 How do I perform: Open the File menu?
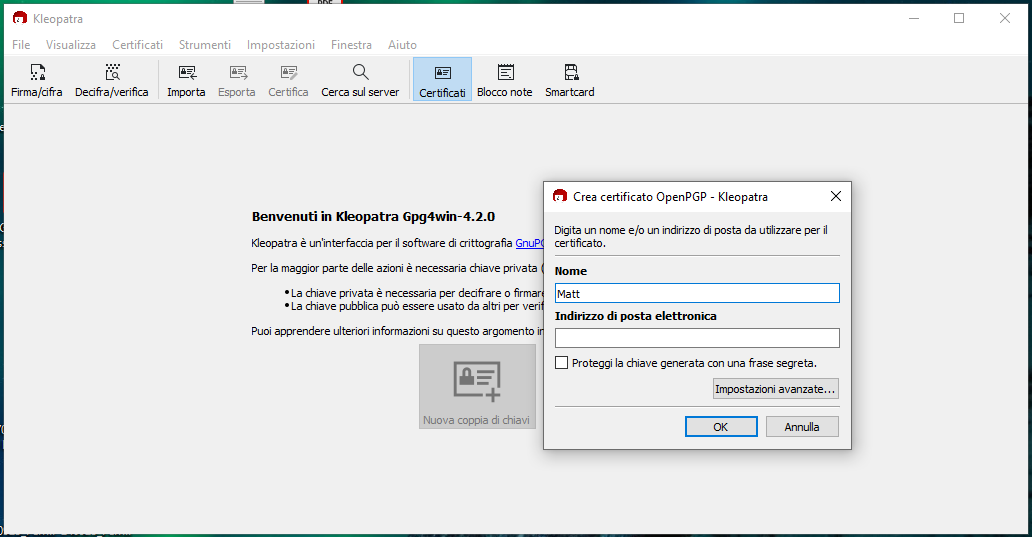[21, 45]
